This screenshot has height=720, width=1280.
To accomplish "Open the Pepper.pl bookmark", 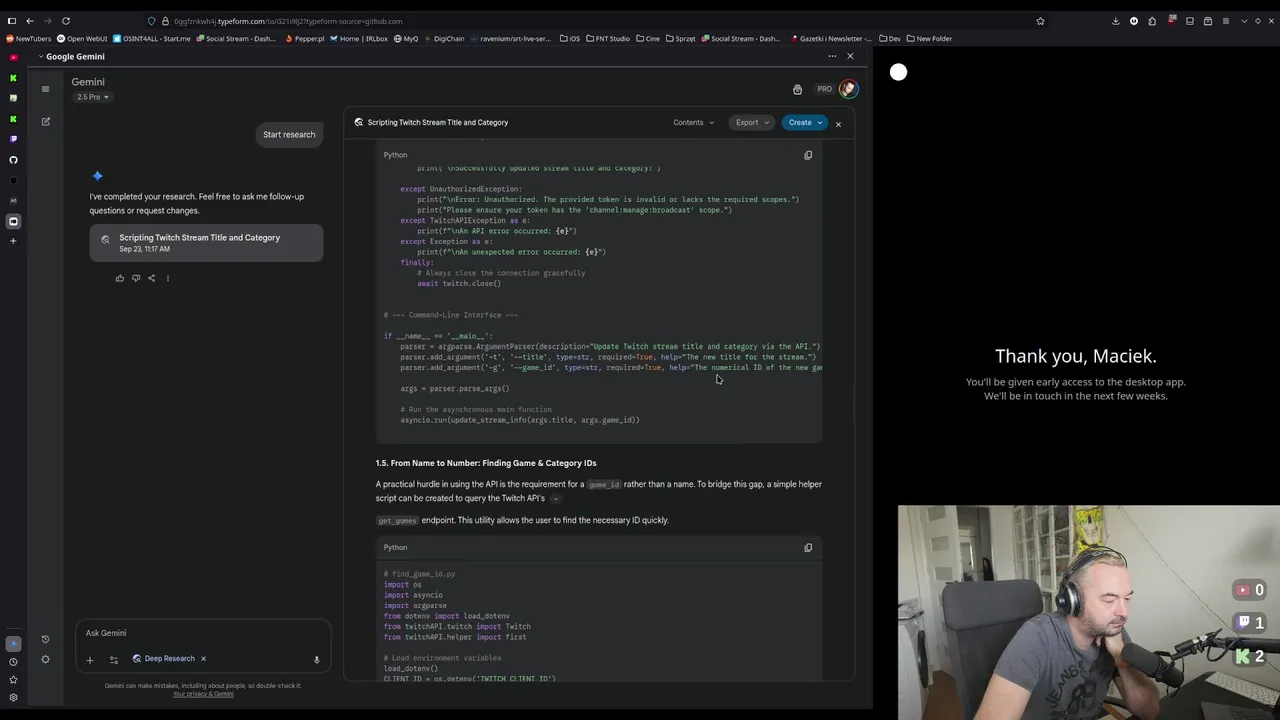I will point(304,39).
